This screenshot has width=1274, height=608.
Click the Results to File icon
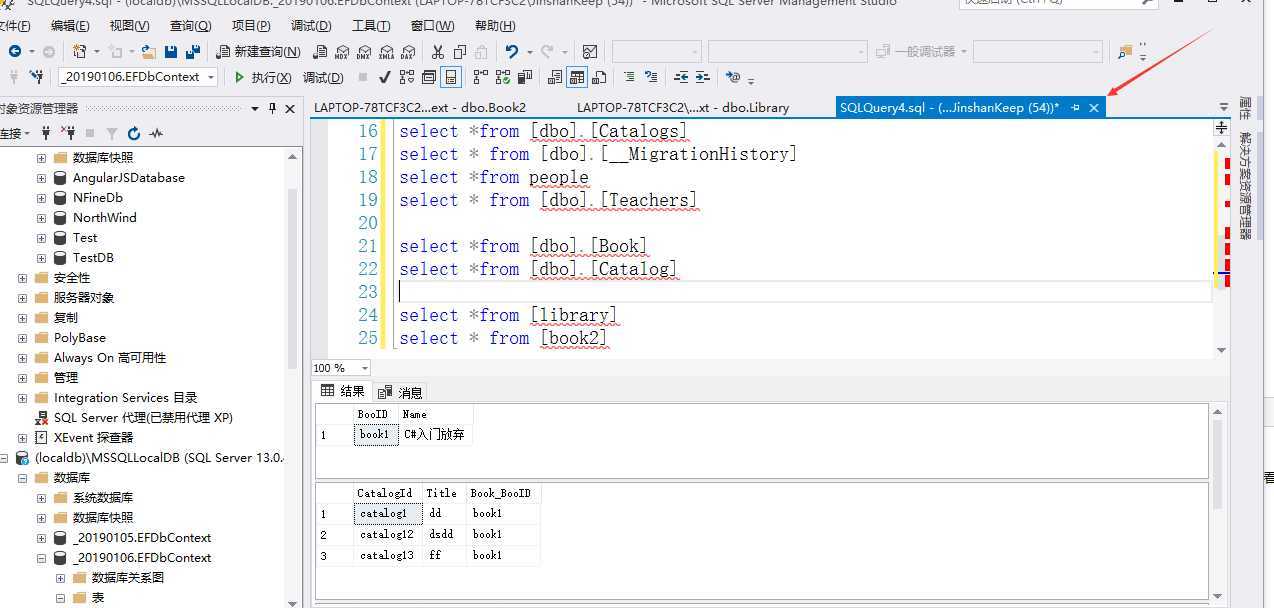coord(599,77)
